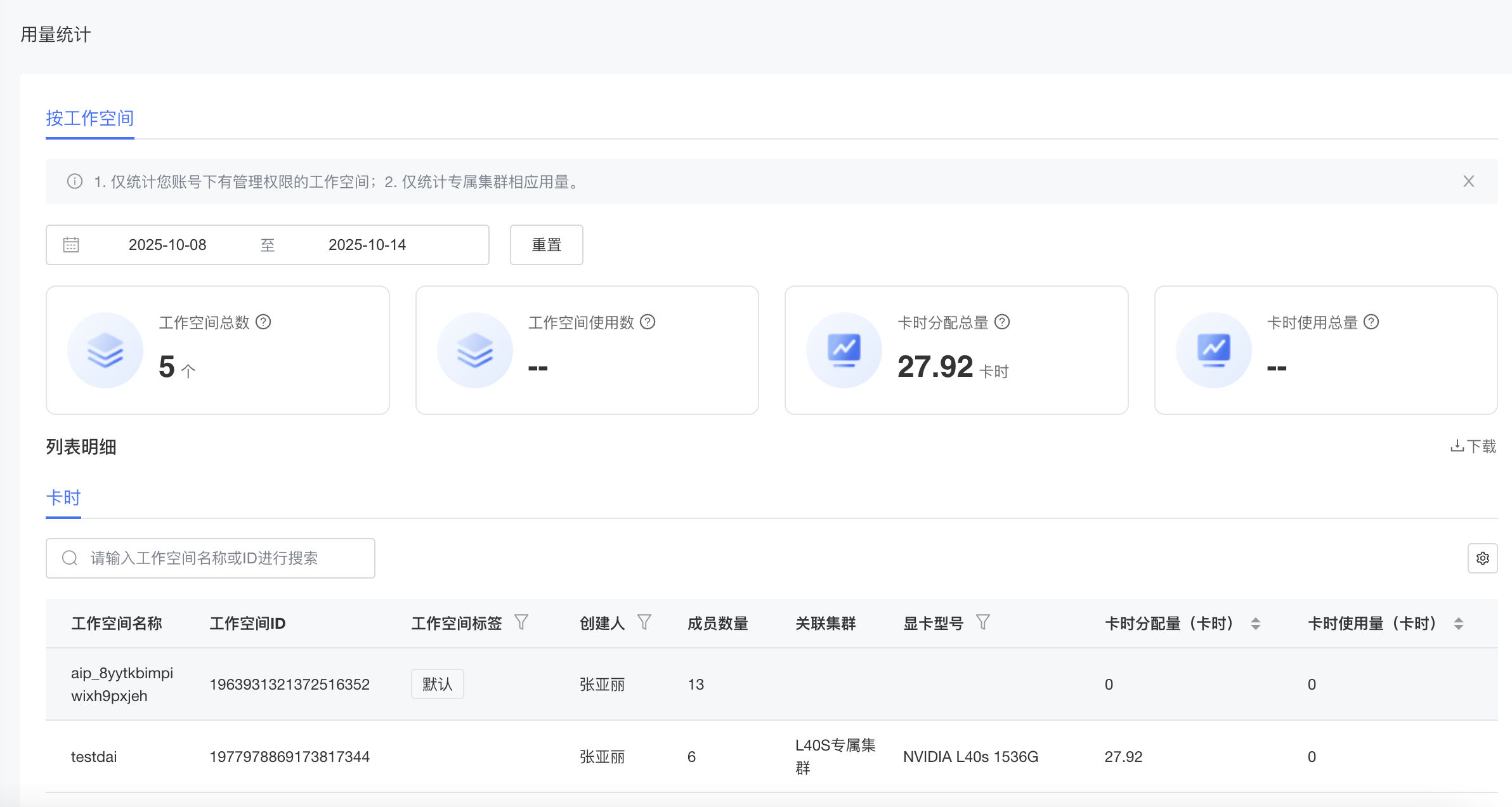Dismiss the info notice banner
Screen dimensions: 1512x807
pos(1468,181)
